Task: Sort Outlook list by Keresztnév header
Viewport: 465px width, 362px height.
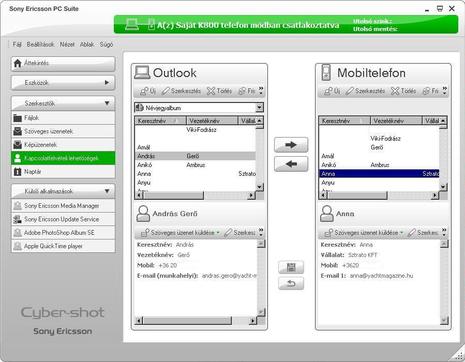Action: coord(161,121)
